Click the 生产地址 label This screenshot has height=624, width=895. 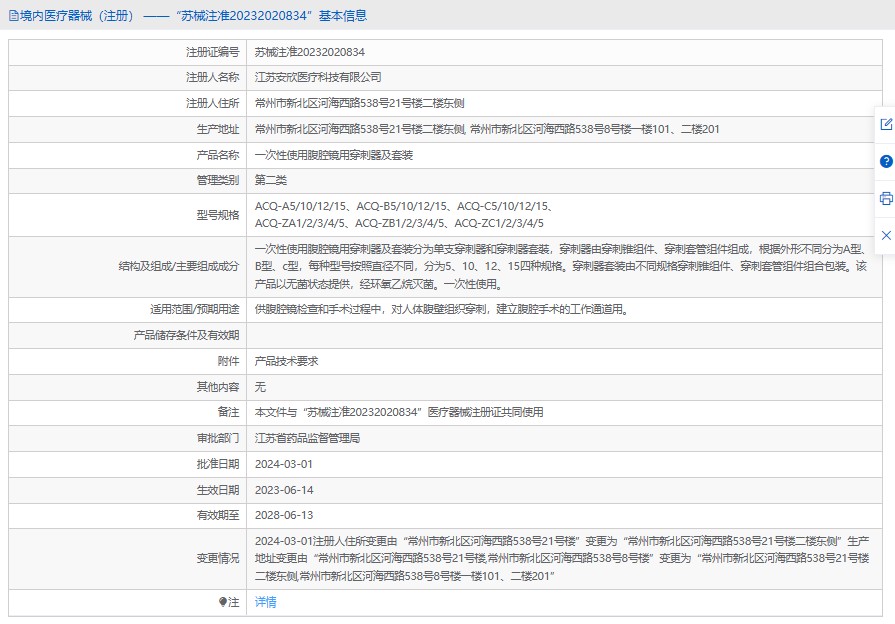pyautogui.click(x=218, y=129)
